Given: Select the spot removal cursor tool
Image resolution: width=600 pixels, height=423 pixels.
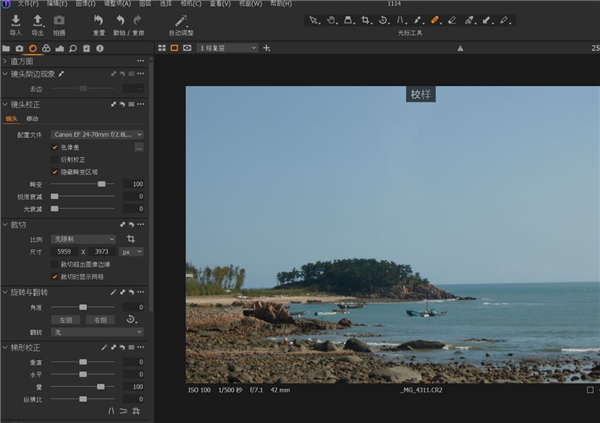Looking at the screenshot, I should (417, 20).
